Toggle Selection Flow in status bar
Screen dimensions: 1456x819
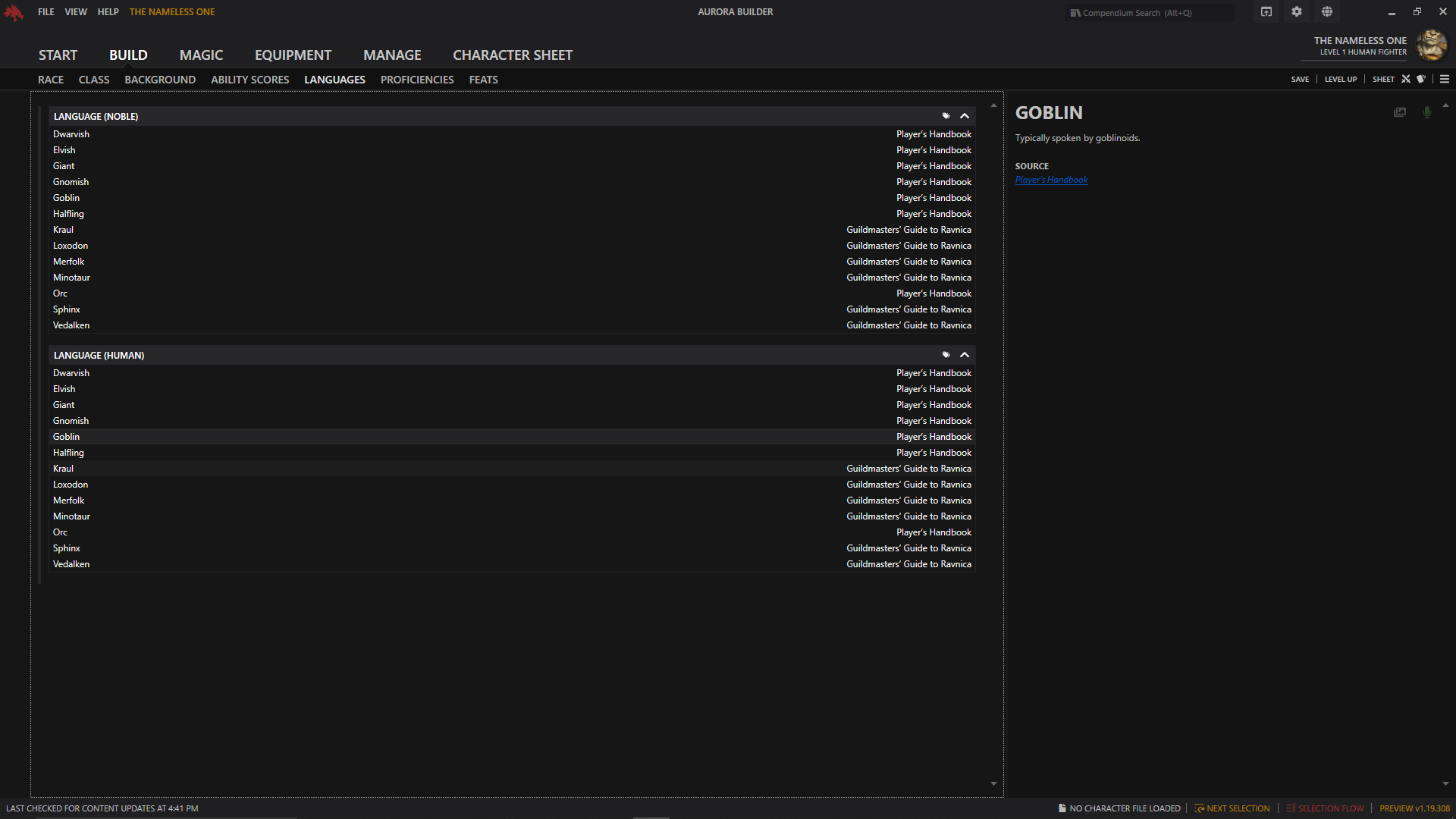tap(1325, 808)
